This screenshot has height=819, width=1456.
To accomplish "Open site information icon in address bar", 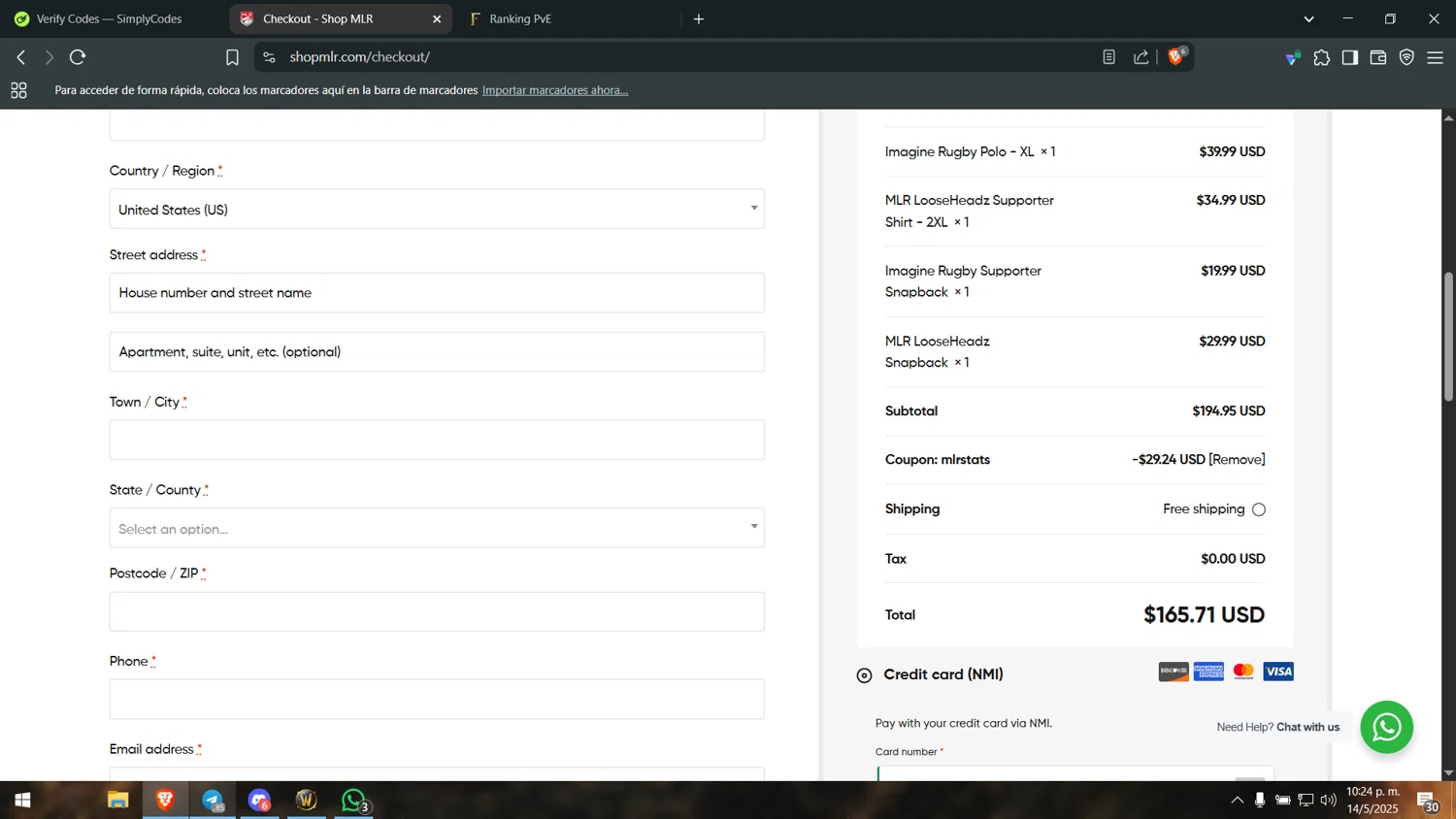I will pos(270,57).
